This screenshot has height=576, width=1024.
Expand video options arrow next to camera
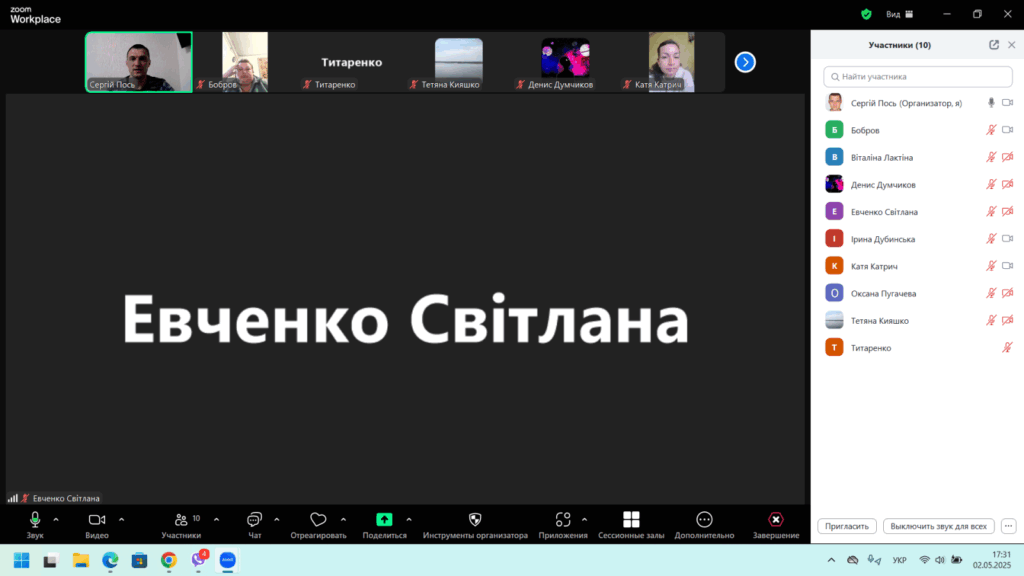tap(122, 519)
